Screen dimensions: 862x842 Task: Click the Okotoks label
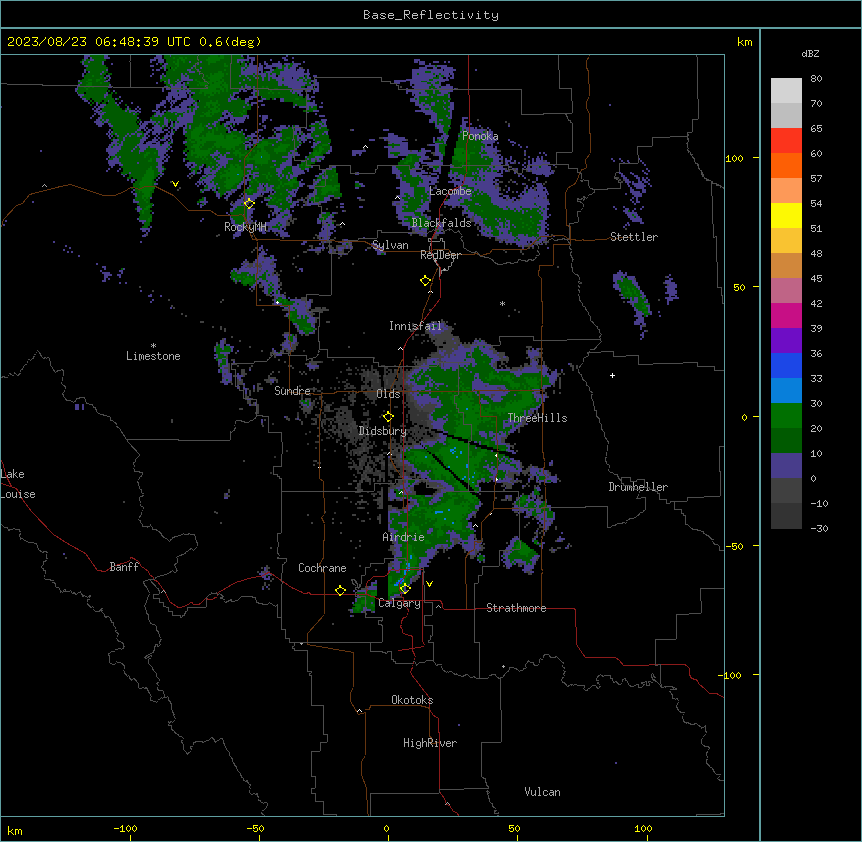click(412, 700)
